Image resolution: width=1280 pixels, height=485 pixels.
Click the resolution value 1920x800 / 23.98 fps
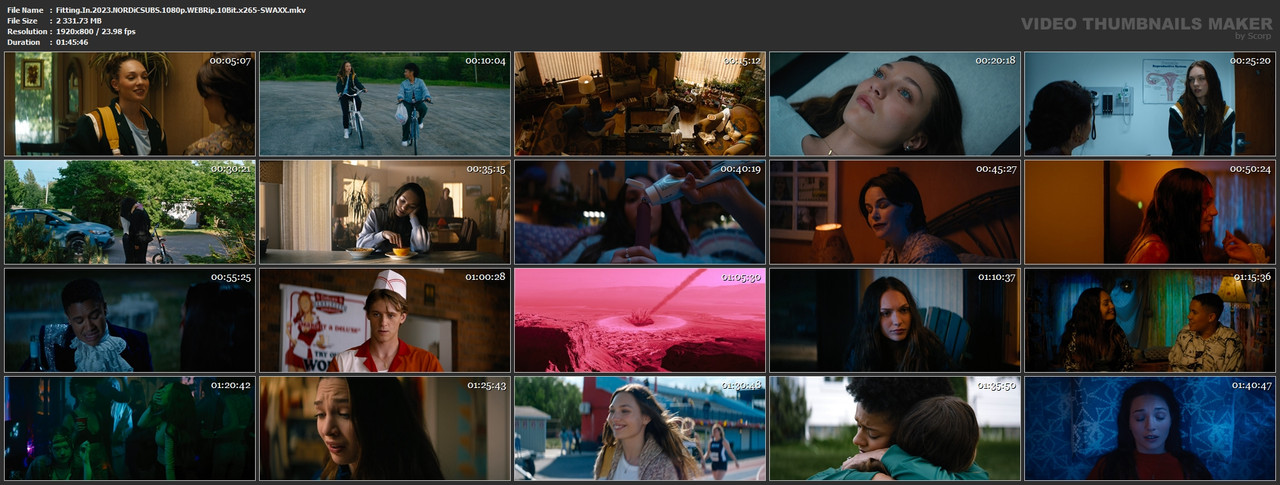(96, 32)
